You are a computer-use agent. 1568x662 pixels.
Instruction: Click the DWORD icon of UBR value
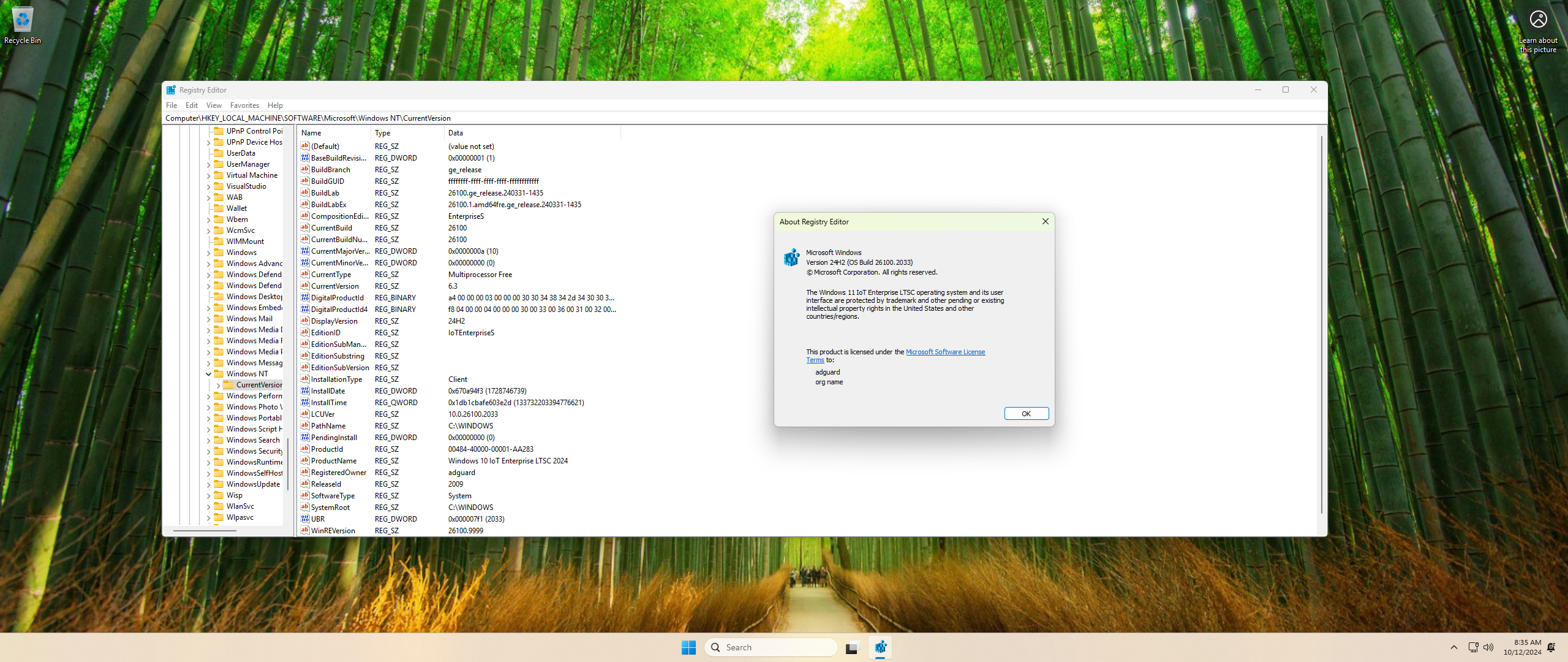coord(305,519)
